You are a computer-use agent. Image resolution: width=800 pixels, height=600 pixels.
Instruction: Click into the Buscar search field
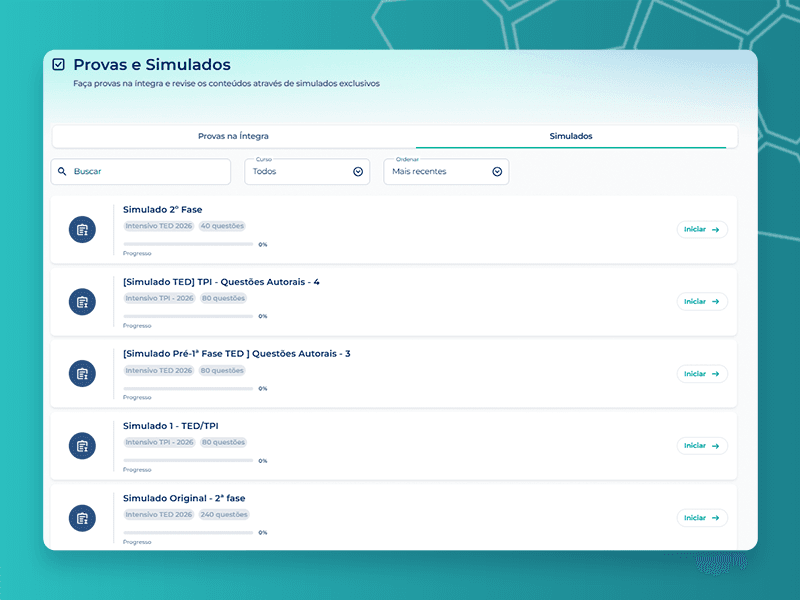pos(141,171)
